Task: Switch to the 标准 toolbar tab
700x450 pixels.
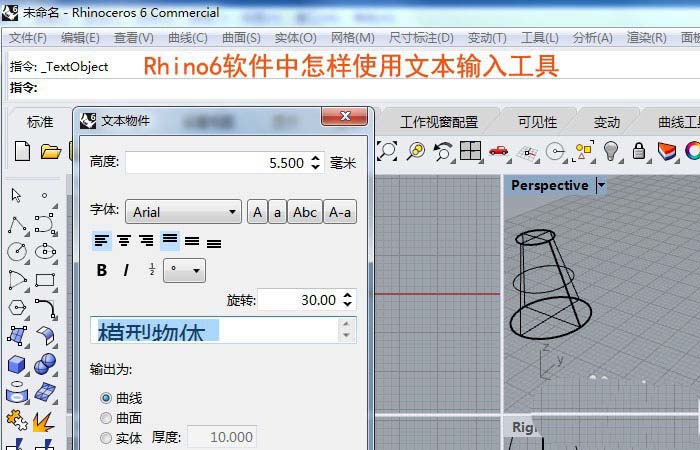Action: (x=40, y=121)
